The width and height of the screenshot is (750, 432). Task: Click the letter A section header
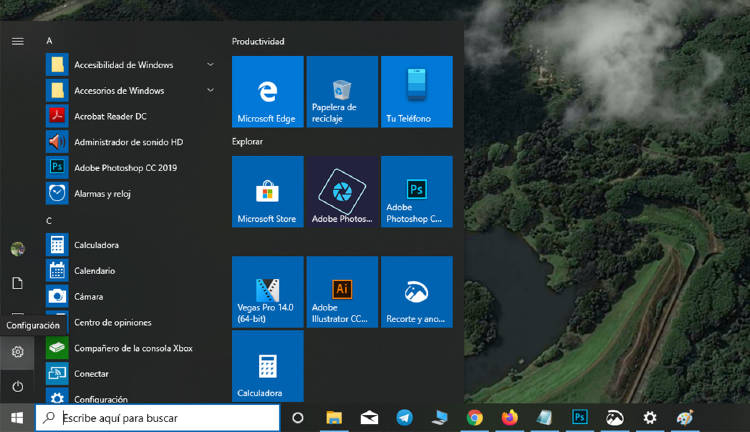49,41
